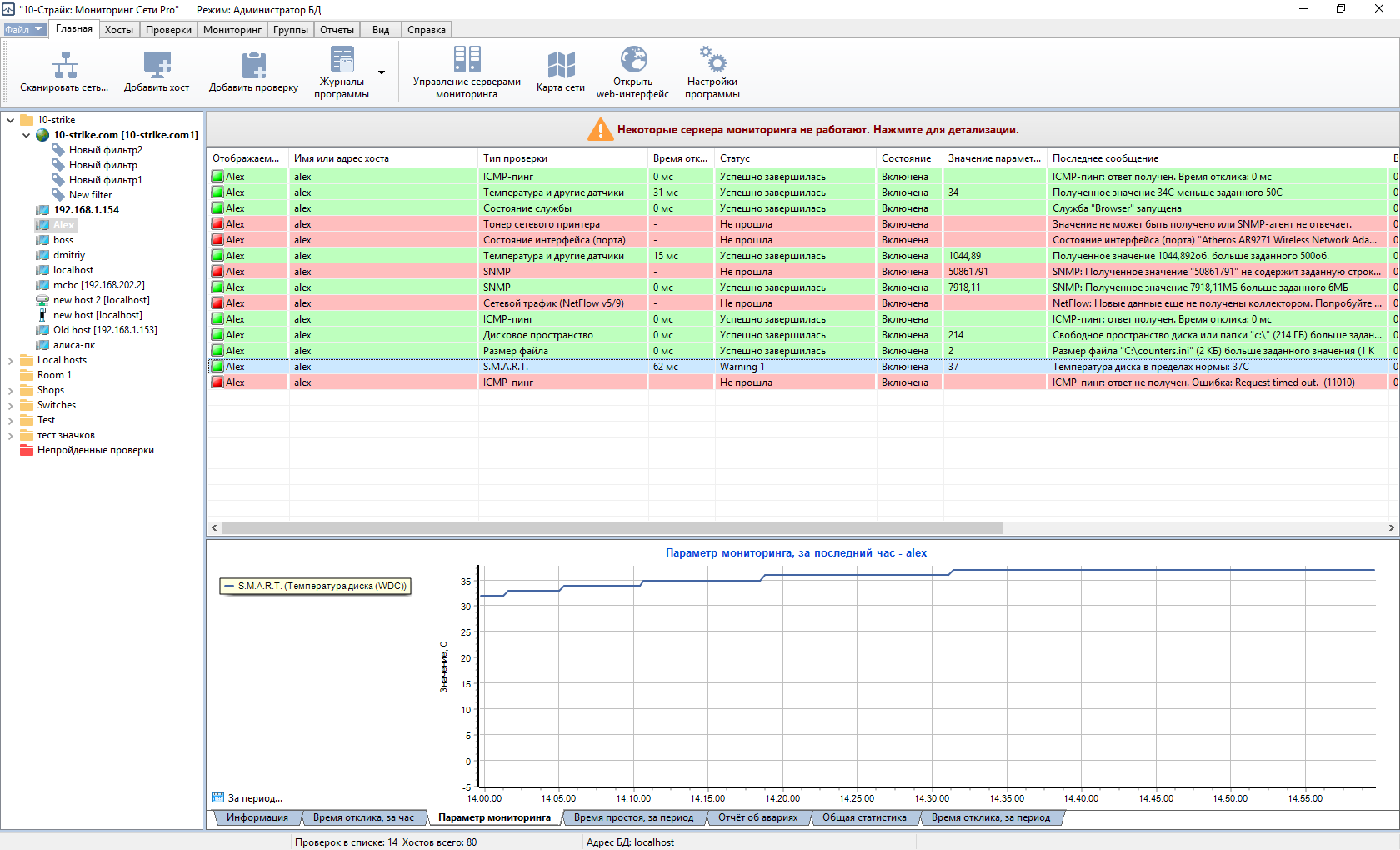Open program settings gears icon
The image size is (1400, 850).
[712, 60]
